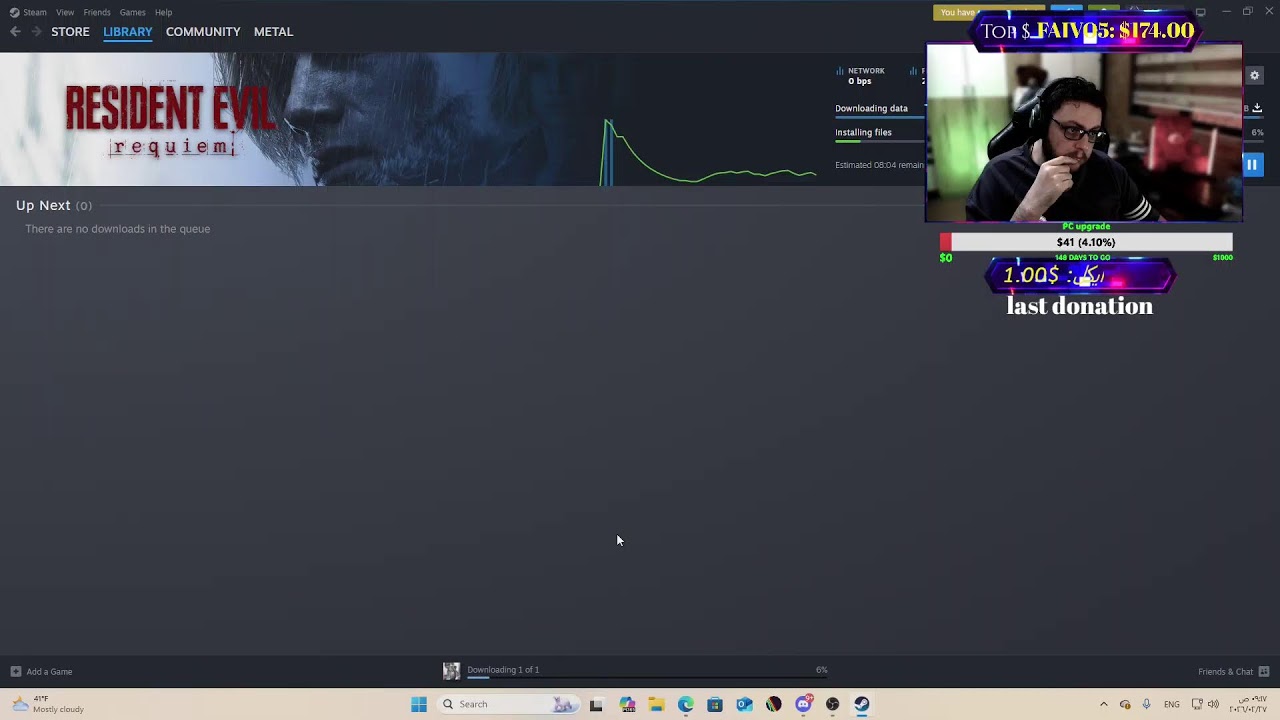Click the NETWORK 0 bps stat

[861, 75]
